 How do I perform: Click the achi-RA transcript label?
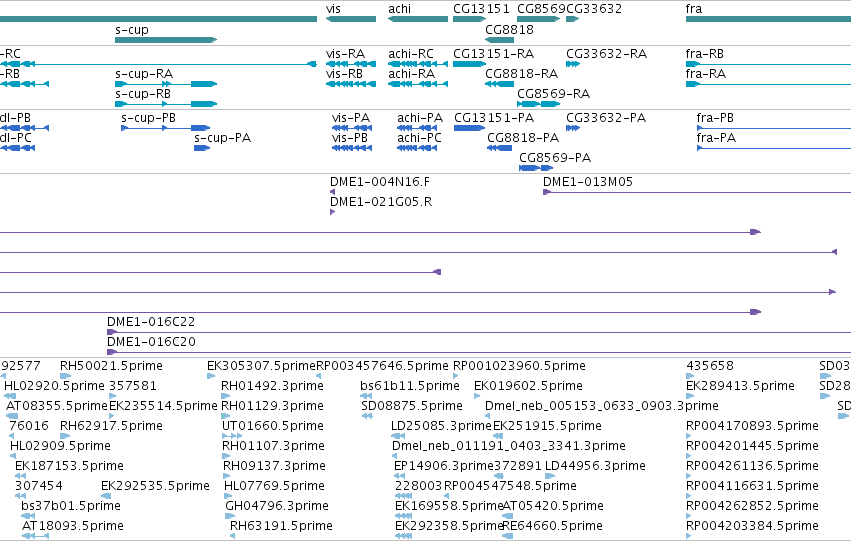(411, 74)
